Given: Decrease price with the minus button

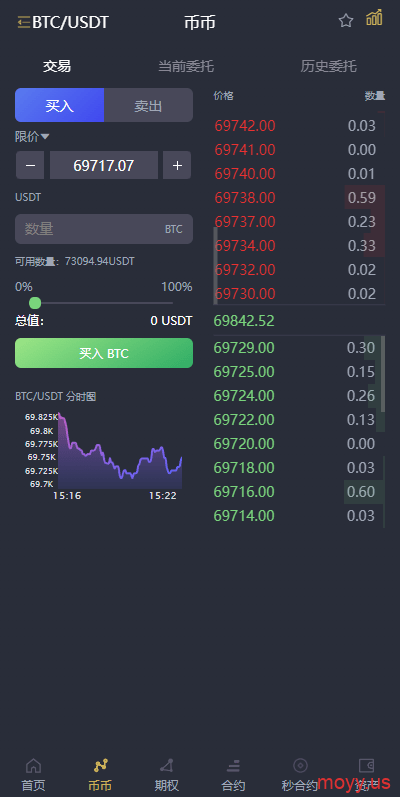Looking at the screenshot, I should (30, 165).
